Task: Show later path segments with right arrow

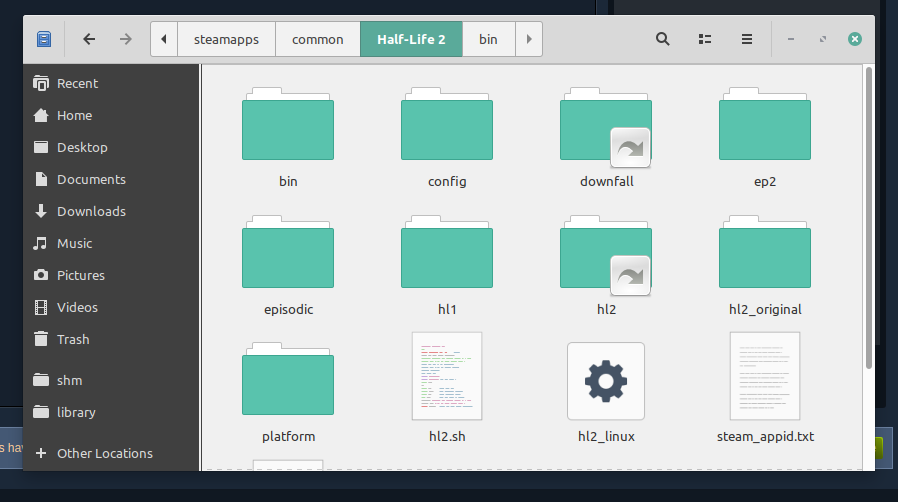Action: [529, 39]
